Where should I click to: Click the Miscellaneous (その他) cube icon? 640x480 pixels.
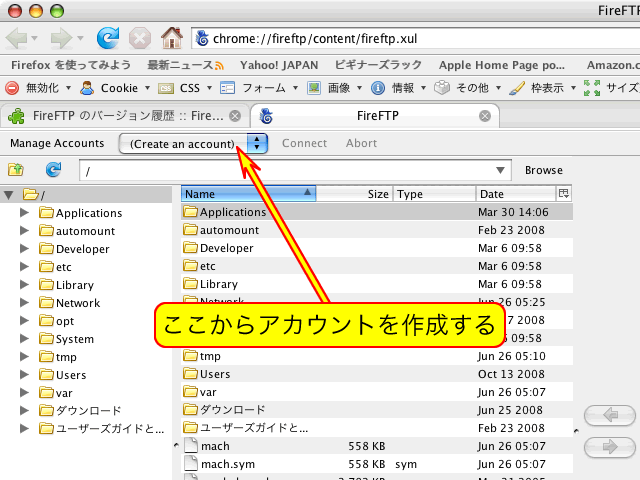[x=442, y=87]
